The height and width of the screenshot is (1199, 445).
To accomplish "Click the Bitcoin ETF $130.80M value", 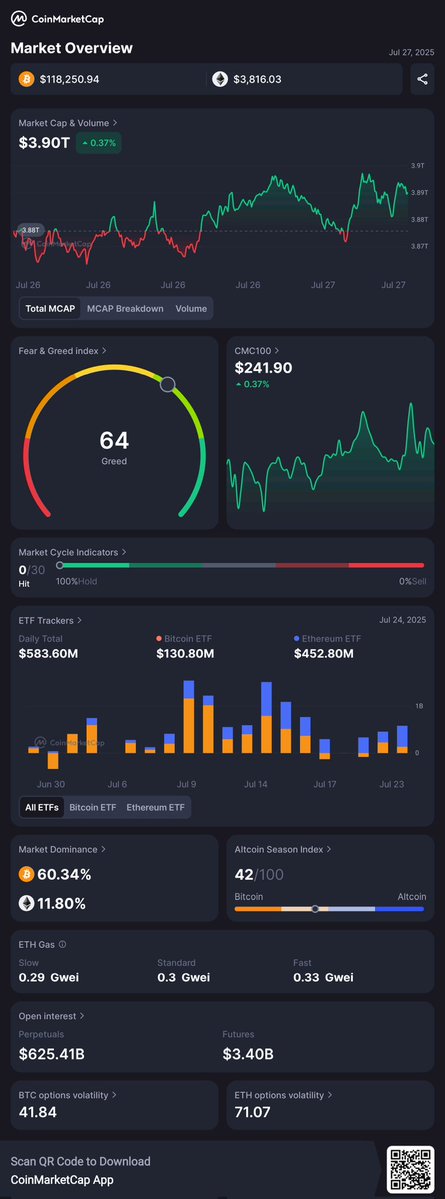I will coord(185,654).
